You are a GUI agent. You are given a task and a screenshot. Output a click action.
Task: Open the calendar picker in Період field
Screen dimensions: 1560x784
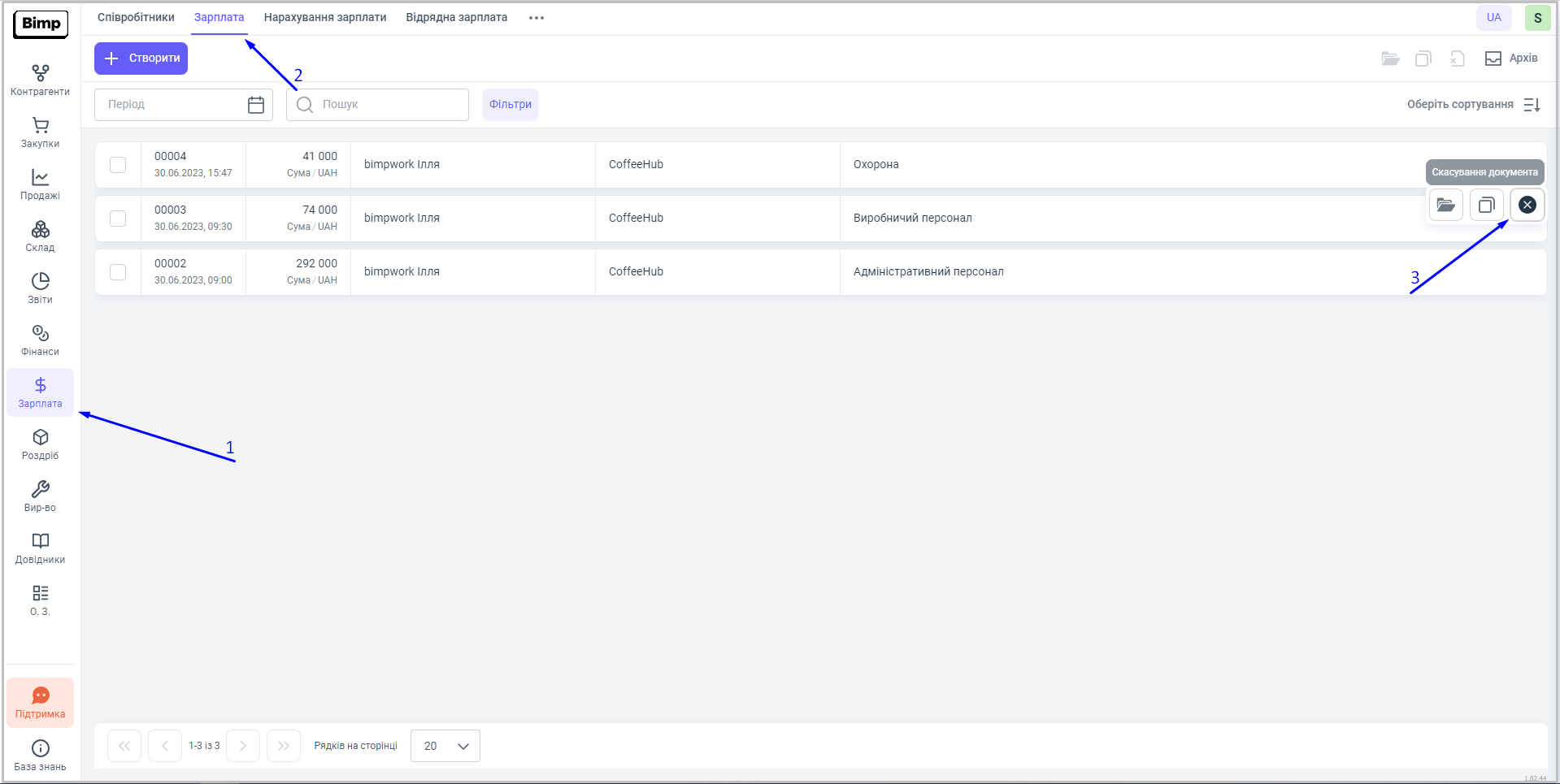[255, 105]
